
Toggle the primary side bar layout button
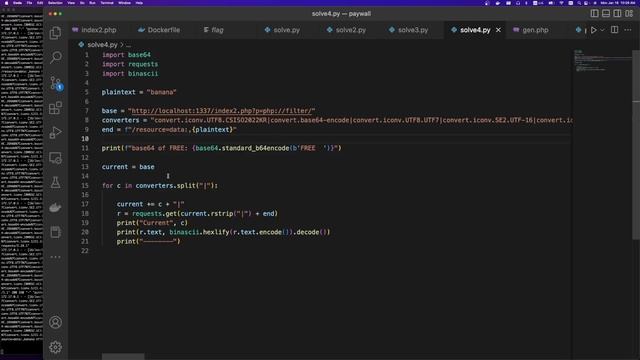tap(595, 13)
